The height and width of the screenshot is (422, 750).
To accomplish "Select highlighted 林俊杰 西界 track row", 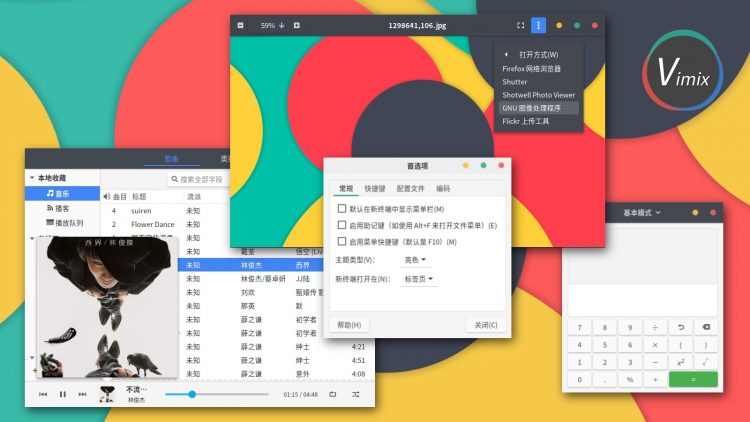I will click(x=252, y=265).
